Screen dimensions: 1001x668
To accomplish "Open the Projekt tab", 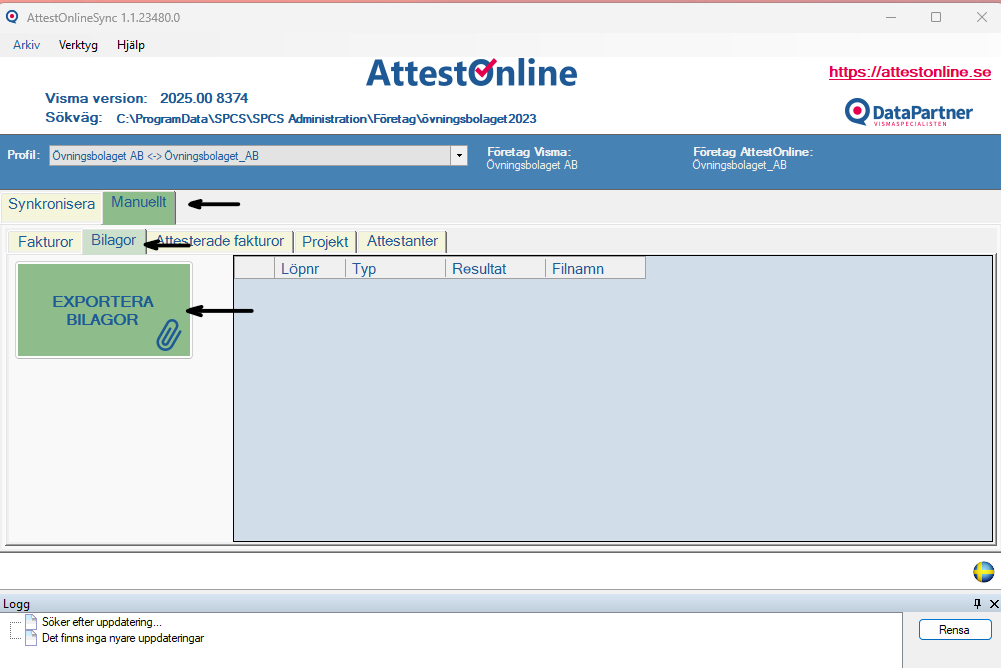I will click(325, 242).
